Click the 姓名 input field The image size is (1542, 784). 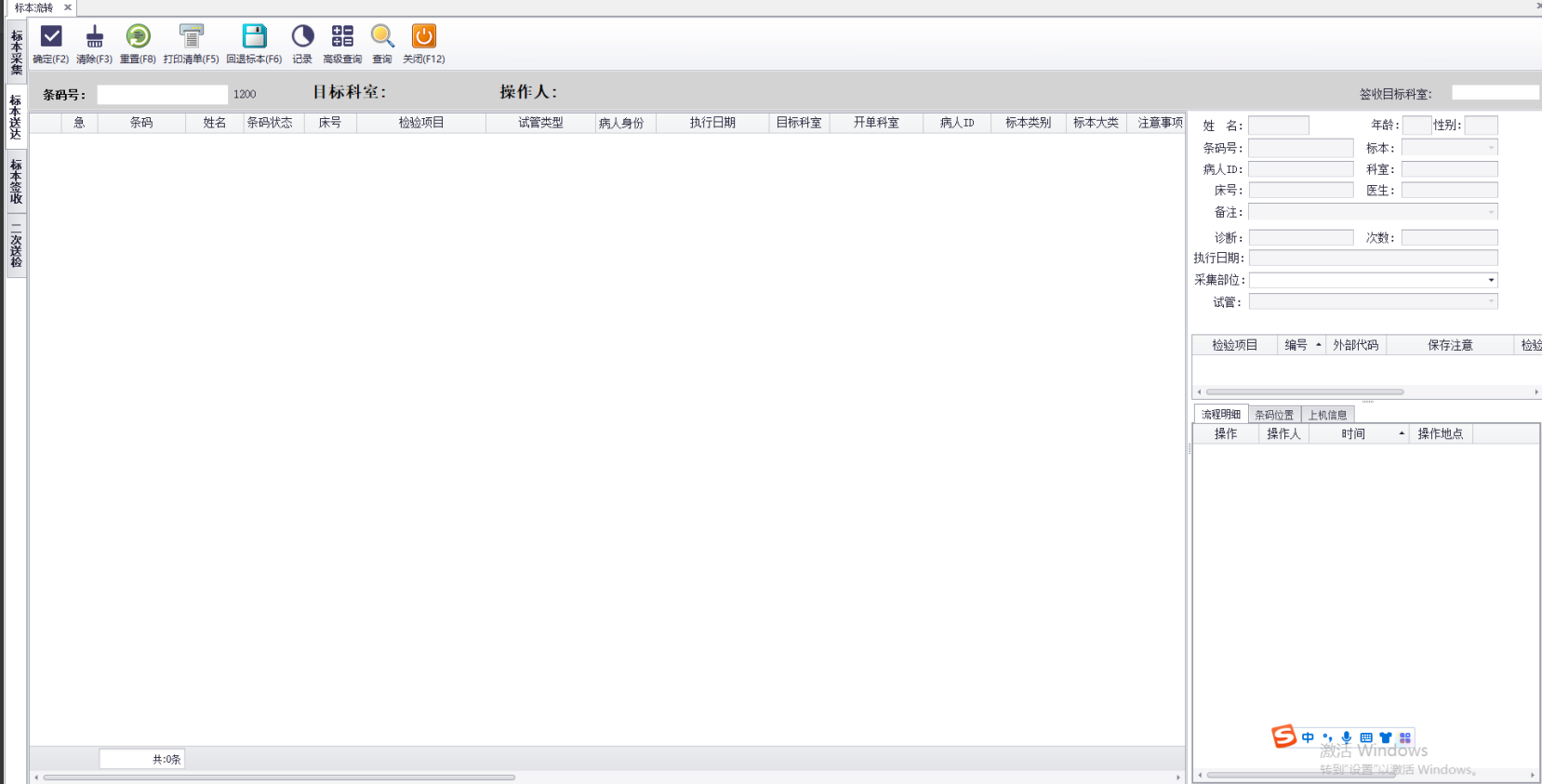tap(1278, 126)
